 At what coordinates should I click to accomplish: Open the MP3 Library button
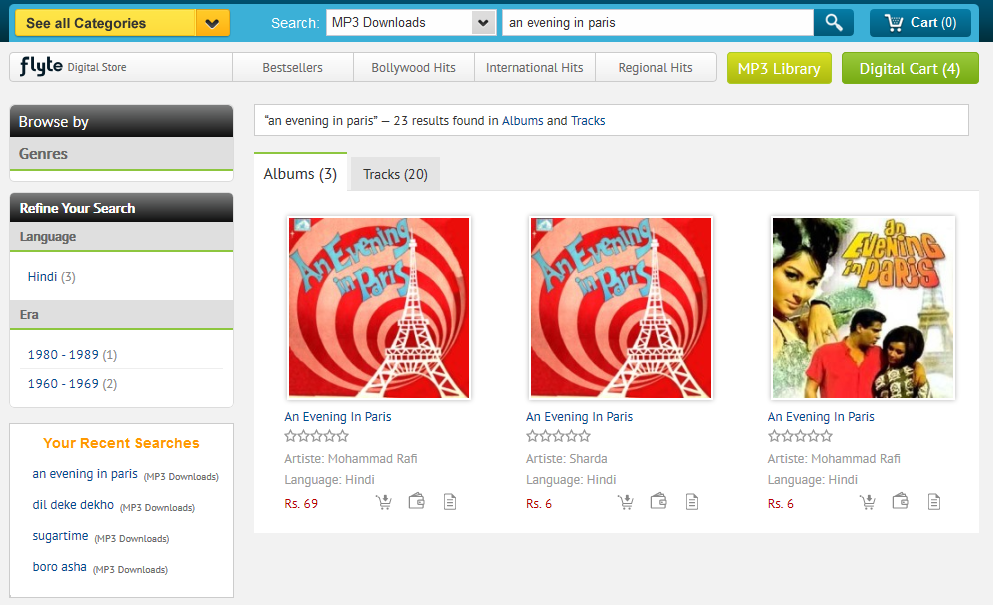pyautogui.click(x=779, y=68)
